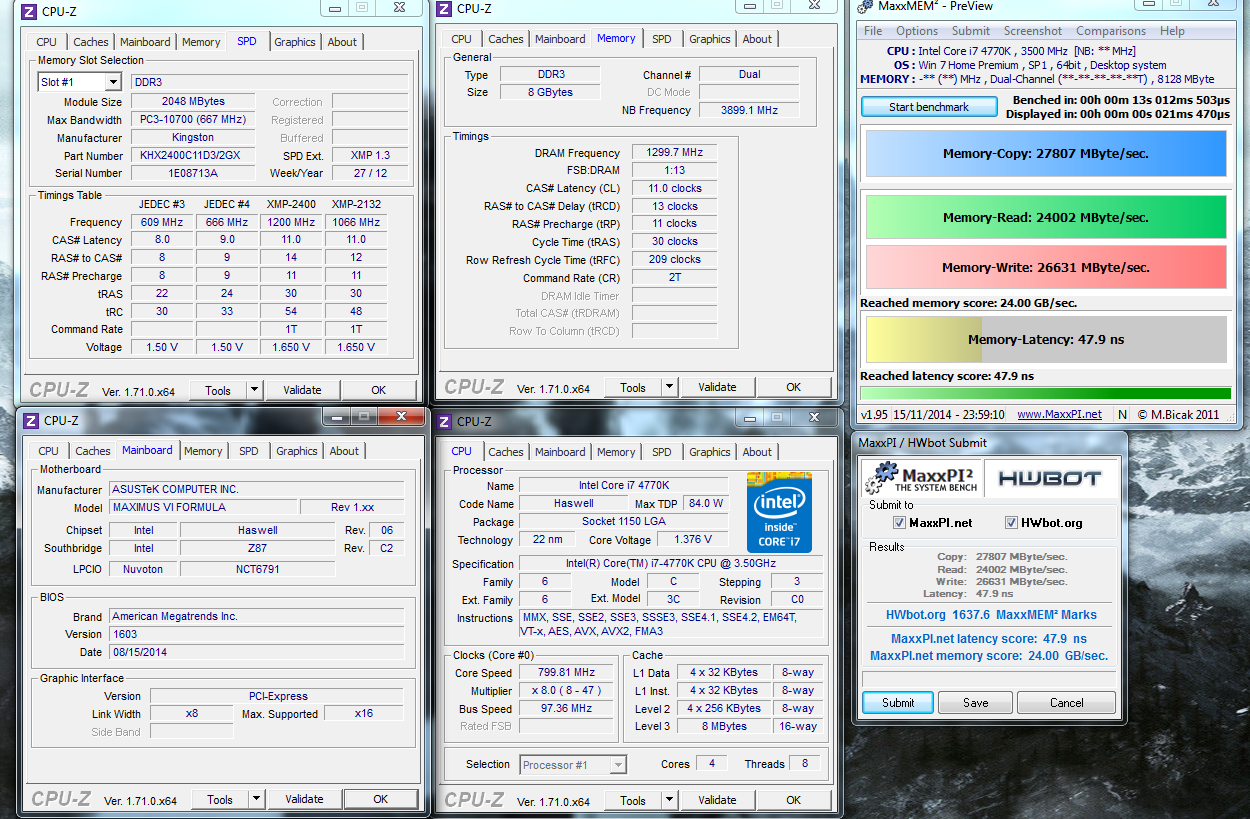Open the Comparisons menu in MaxxMEM²
The image size is (1250, 819).
point(1111,31)
